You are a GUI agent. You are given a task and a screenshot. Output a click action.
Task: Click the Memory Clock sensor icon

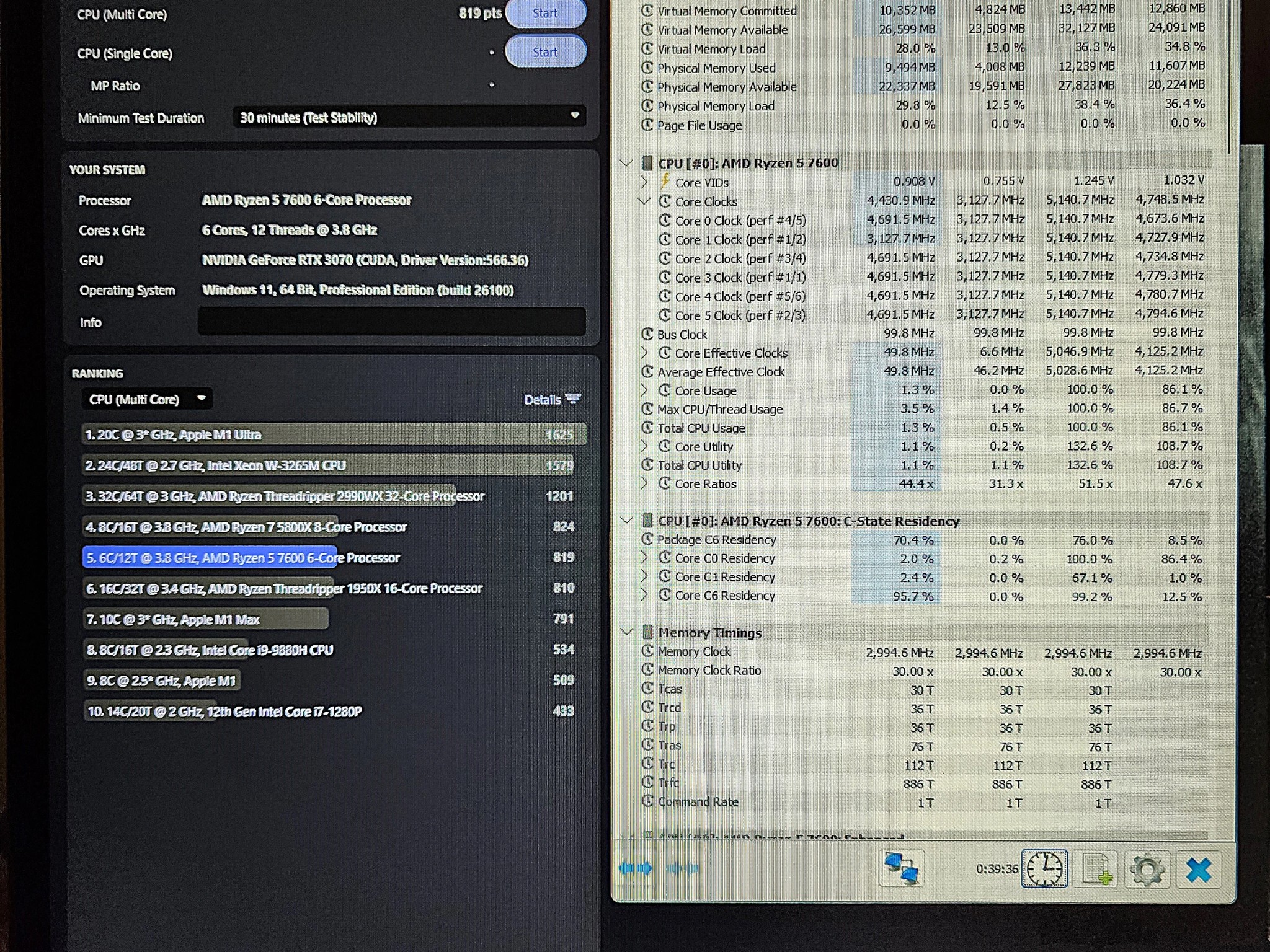click(x=647, y=651)
